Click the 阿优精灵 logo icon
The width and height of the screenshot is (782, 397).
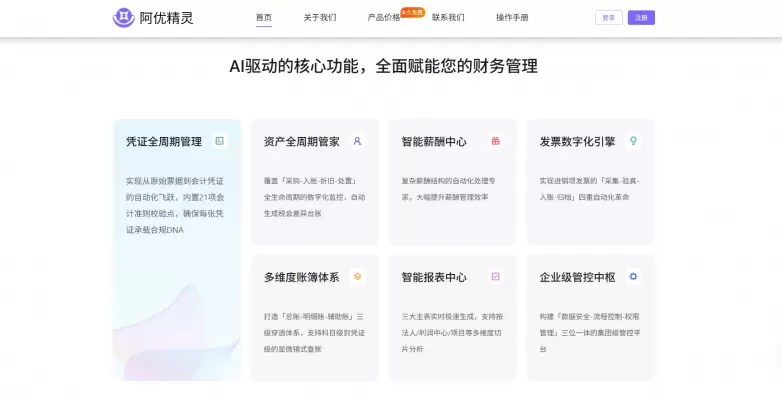click(123, 17)
